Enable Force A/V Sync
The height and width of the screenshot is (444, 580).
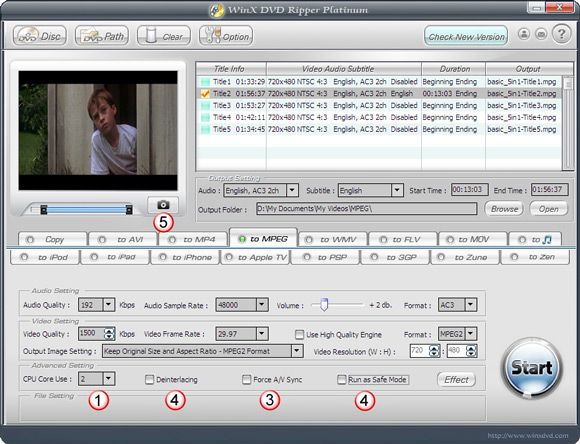(246, 380)
